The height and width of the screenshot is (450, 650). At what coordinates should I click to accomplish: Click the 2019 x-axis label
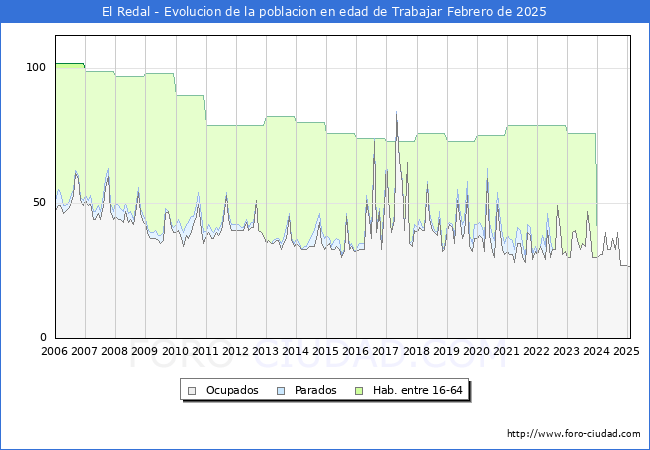tap(446, 351)
